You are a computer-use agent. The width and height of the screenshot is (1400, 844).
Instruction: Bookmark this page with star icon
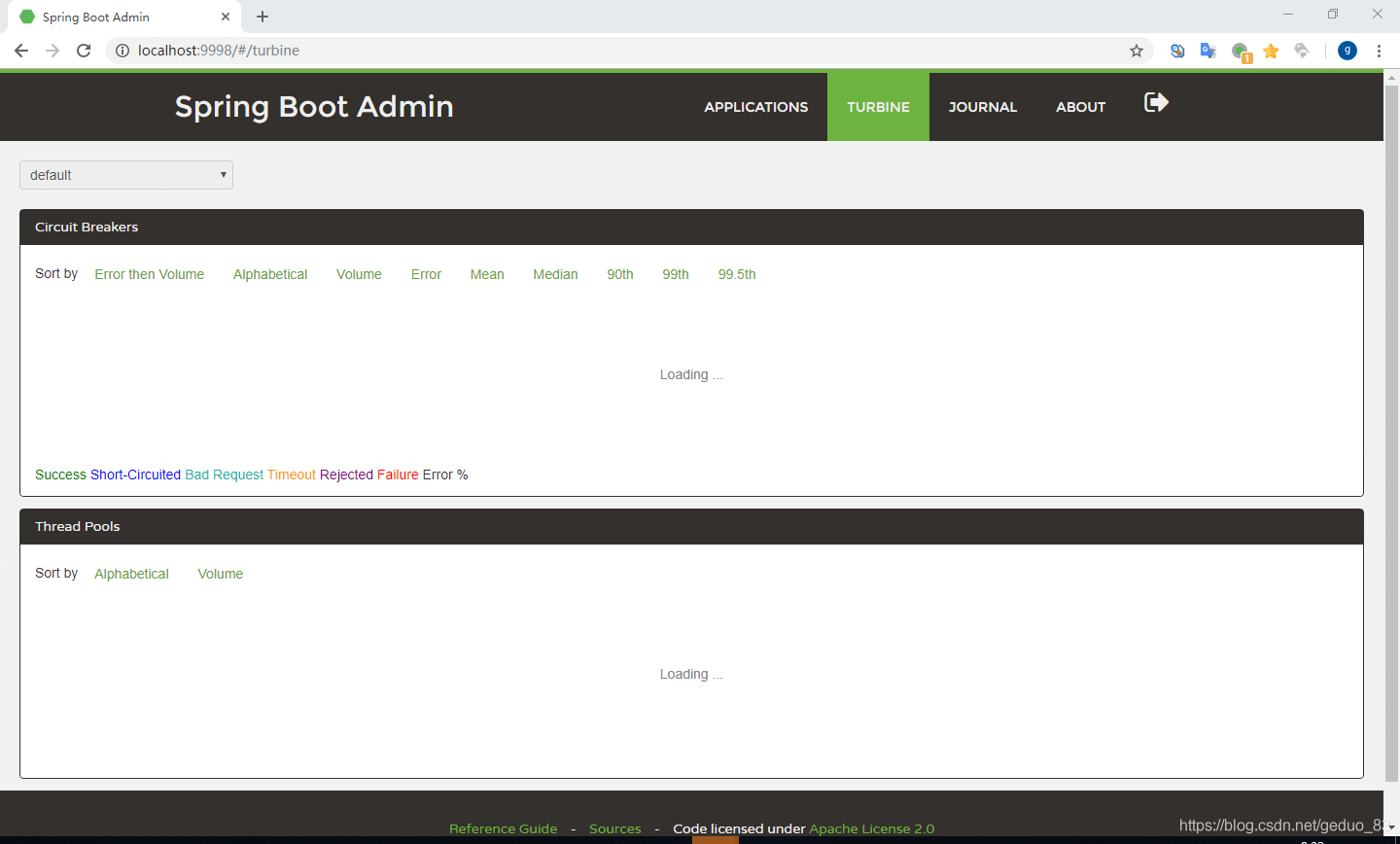pos(1137,51)
